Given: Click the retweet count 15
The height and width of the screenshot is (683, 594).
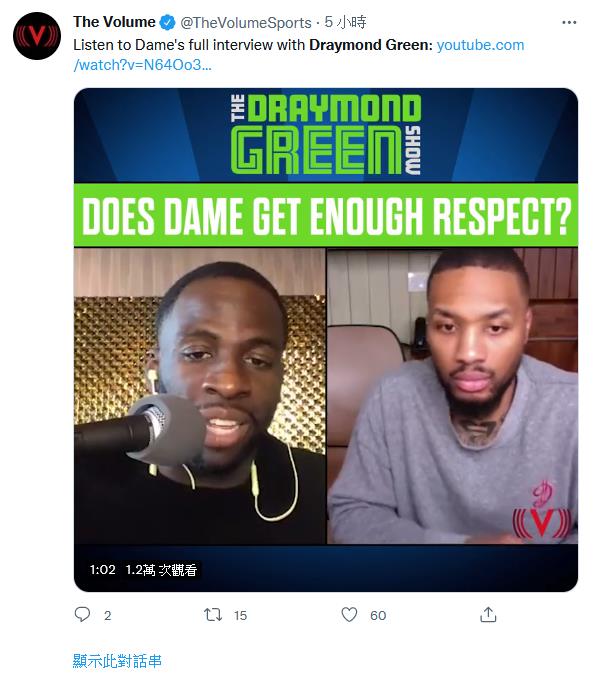Looking at the screenshot, I should click(x=240, y=615).
